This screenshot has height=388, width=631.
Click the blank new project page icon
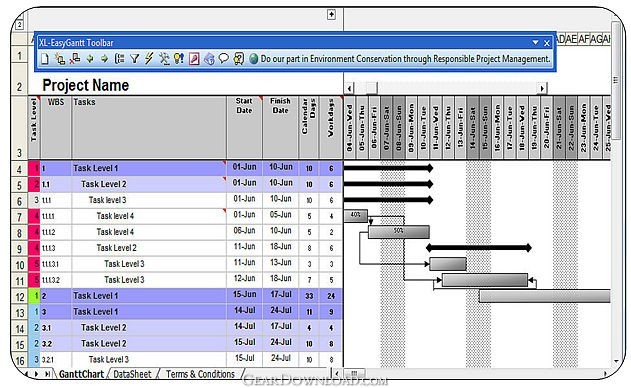(45, 59)
